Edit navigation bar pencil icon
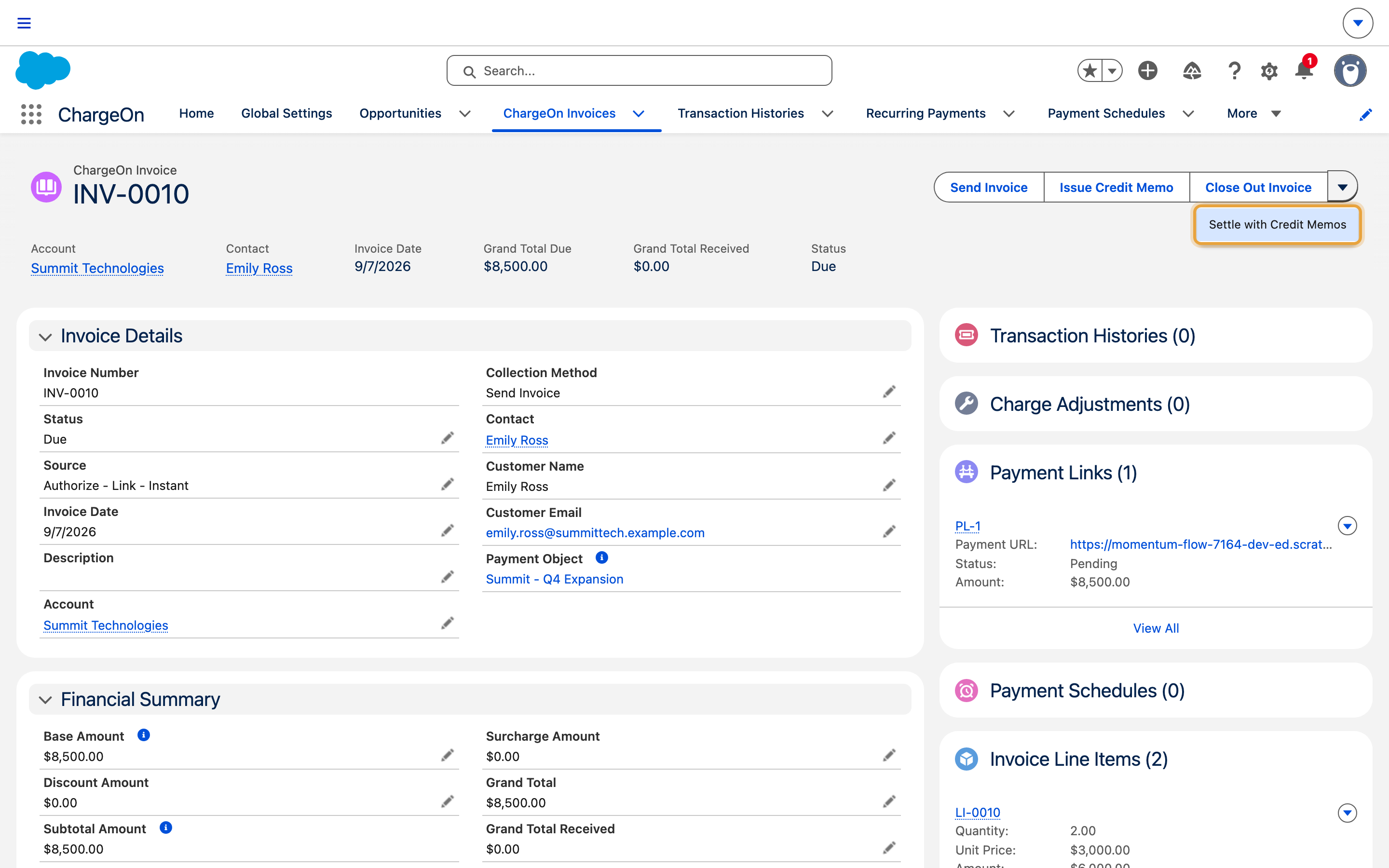 click(1366, 114)
